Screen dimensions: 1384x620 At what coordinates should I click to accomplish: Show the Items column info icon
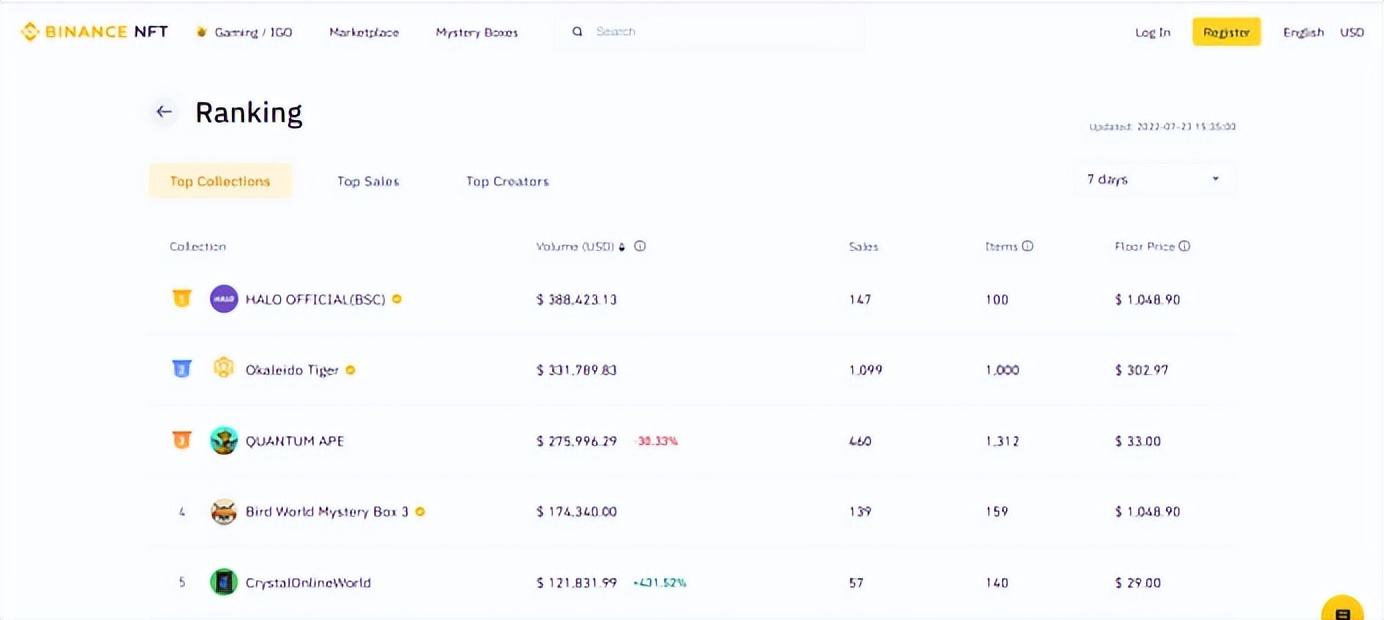(1027, 246)
